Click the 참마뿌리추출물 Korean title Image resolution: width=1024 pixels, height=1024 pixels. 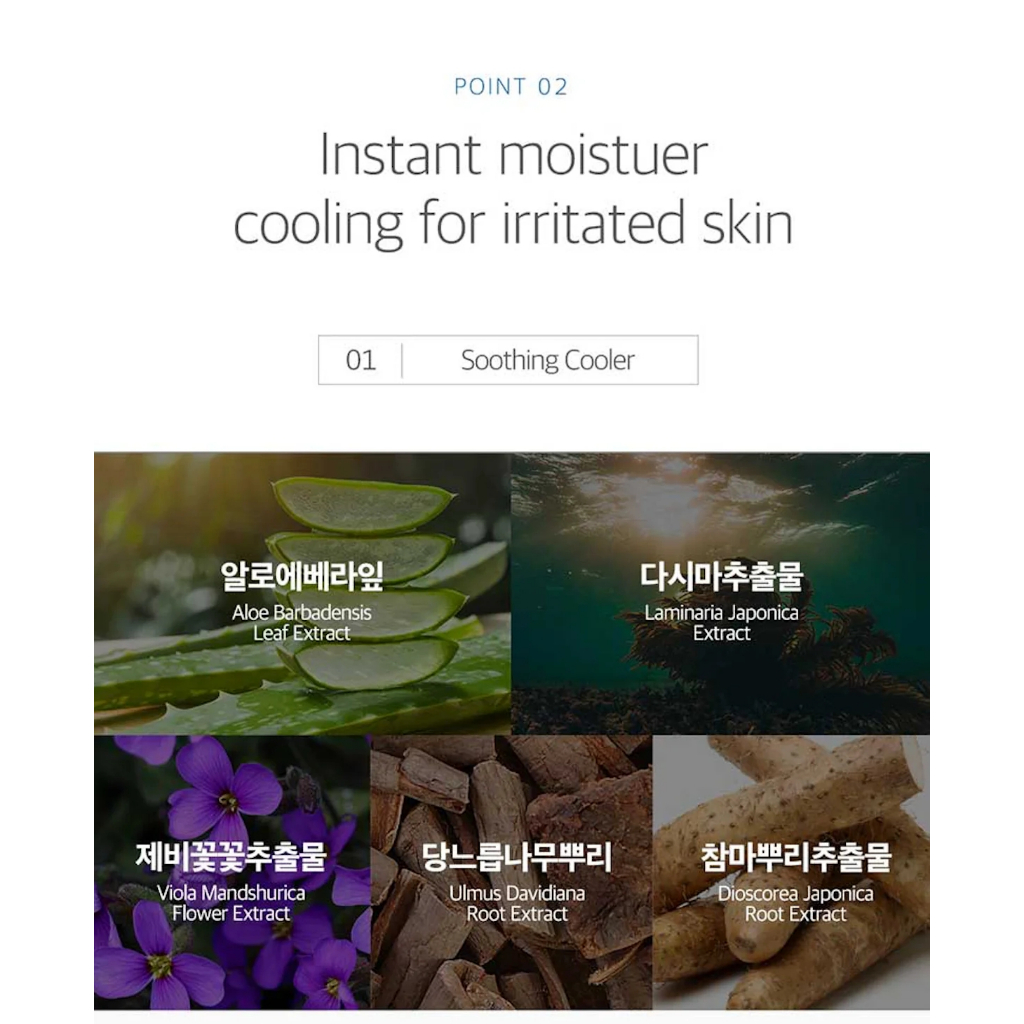point(795,856)
